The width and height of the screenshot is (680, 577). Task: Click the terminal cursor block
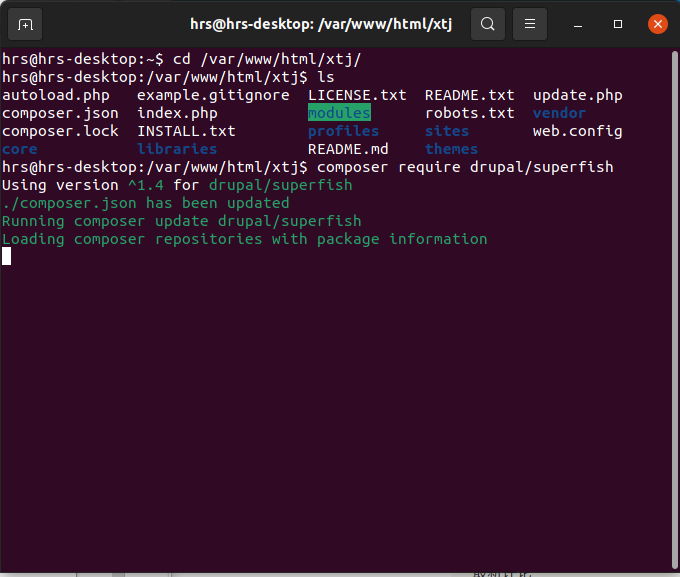7,256
